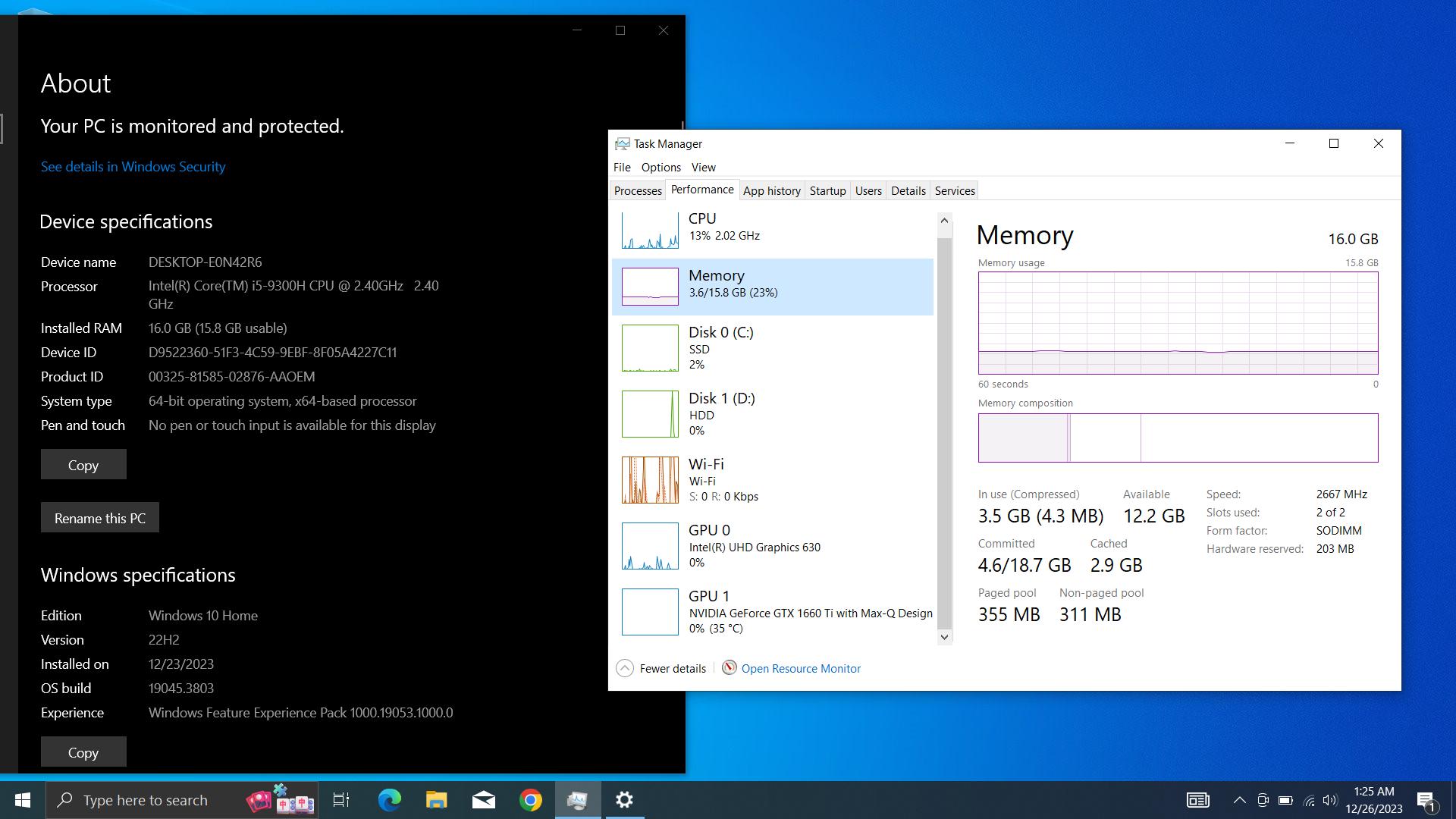
Task: Minimize the Task Manager window
Action: [x=1290, y=143]
